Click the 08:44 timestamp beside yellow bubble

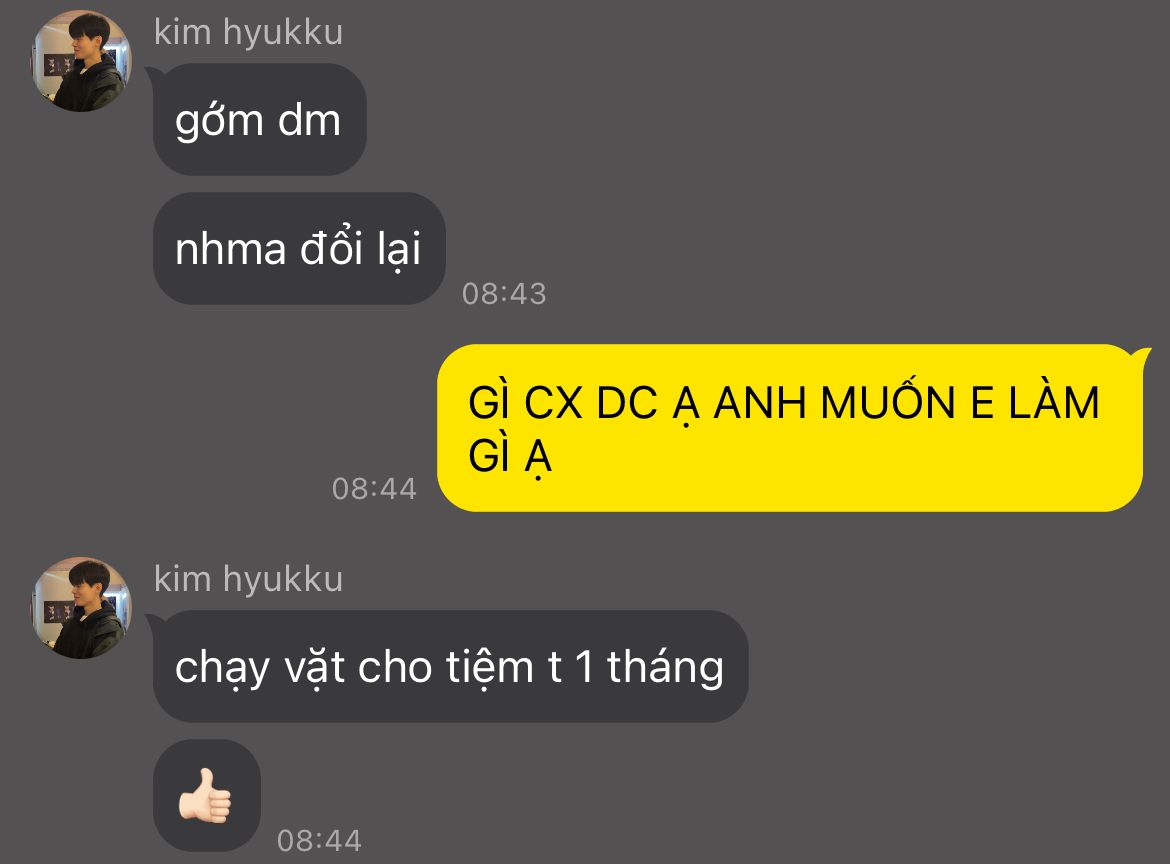(x=374, y=489)
